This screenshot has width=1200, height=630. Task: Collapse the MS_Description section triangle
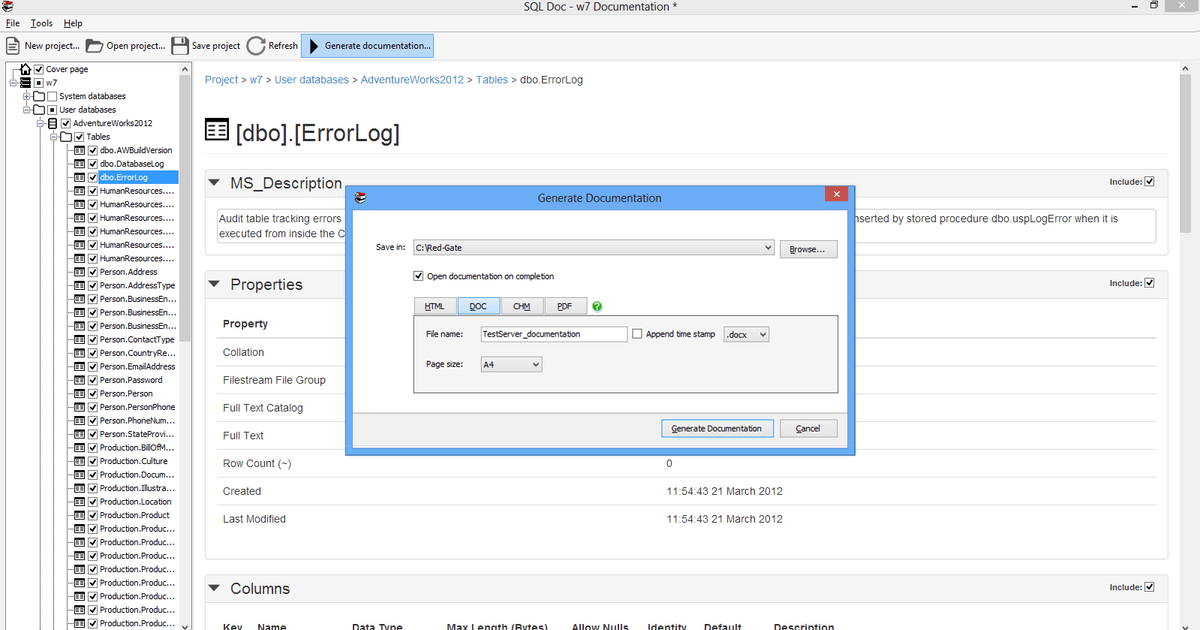215,184
